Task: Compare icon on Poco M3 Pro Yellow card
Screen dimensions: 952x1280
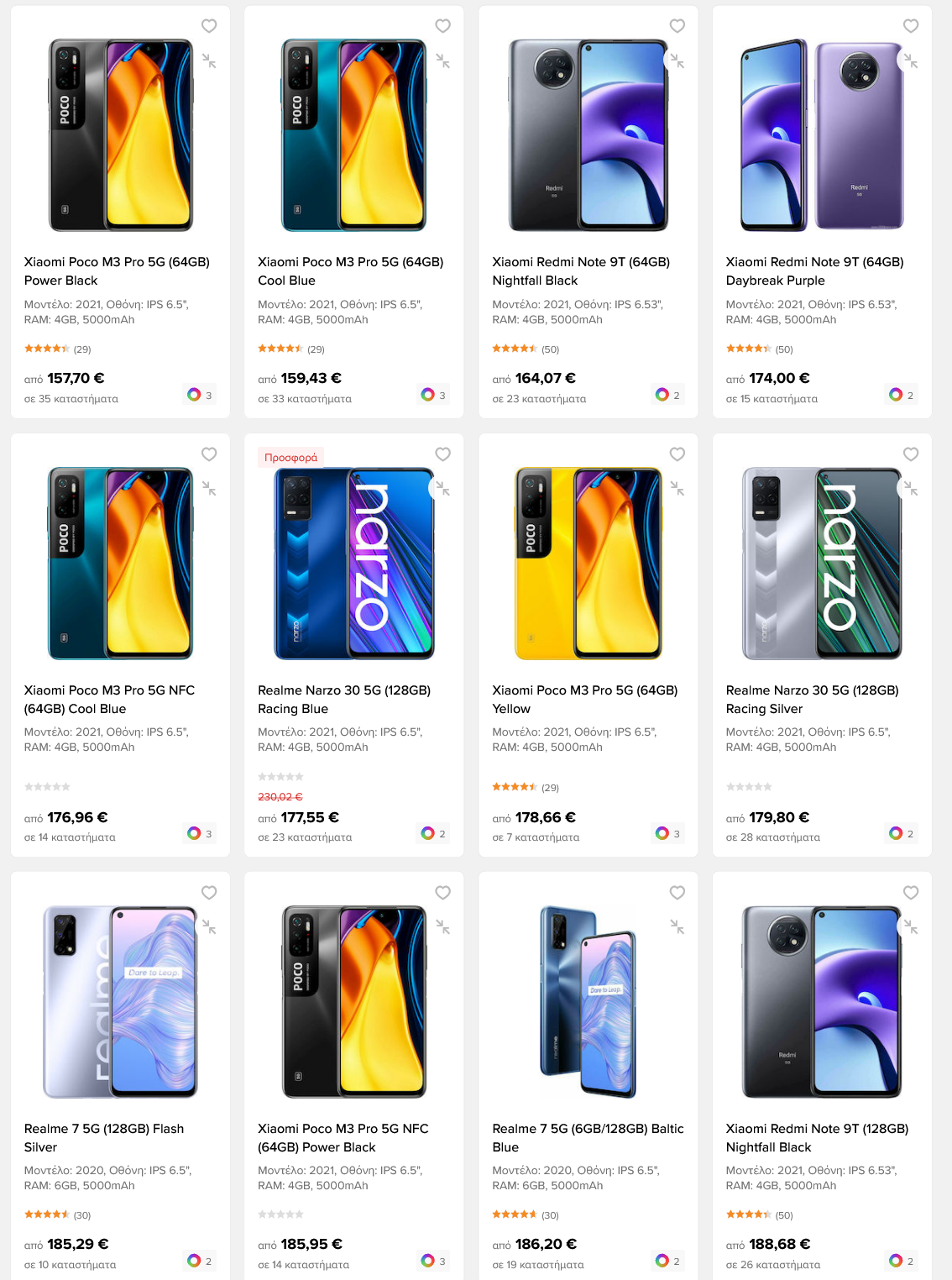Action: tap(677, 489)
